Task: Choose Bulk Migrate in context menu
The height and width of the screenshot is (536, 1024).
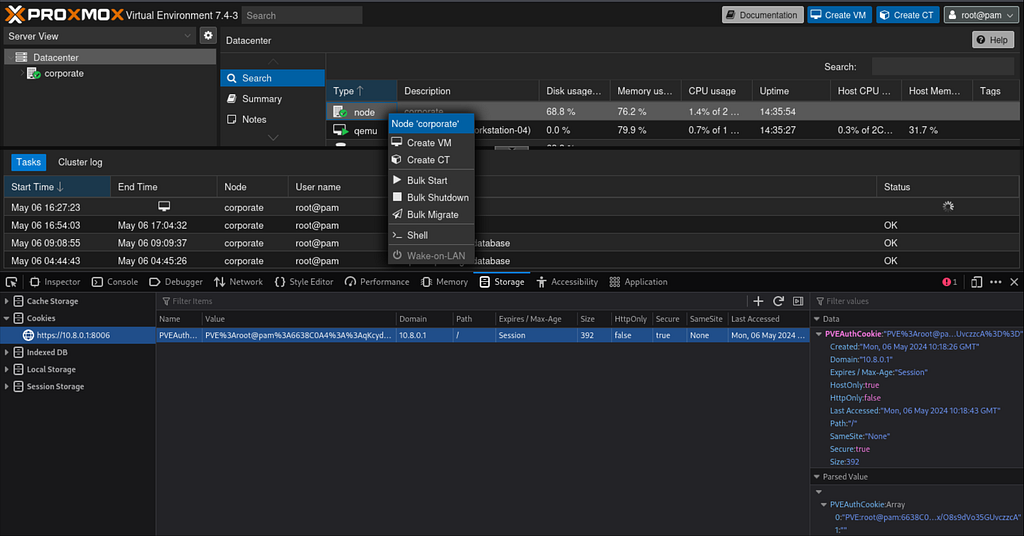Action: pyautogui.click(x=431, y=214)
